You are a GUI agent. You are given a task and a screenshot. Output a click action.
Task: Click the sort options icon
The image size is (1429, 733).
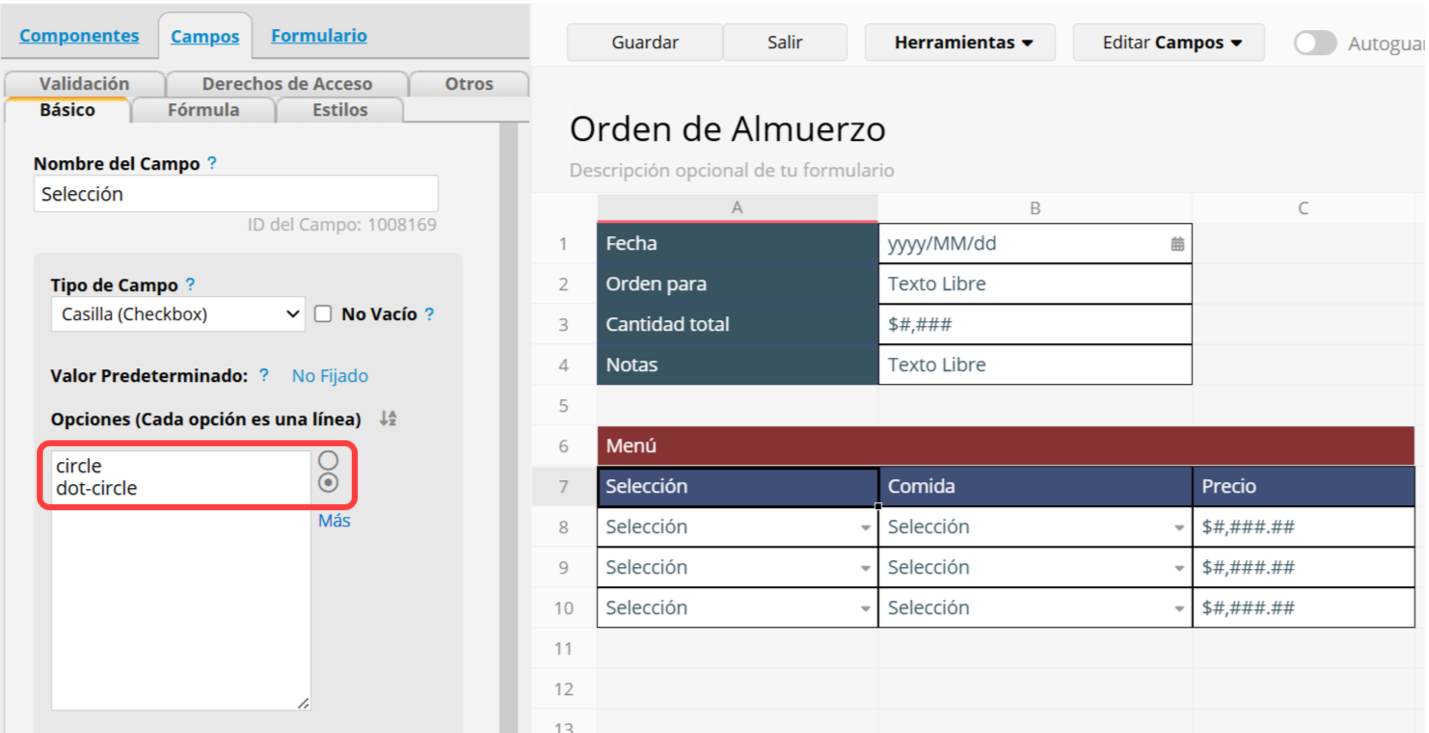388,419
